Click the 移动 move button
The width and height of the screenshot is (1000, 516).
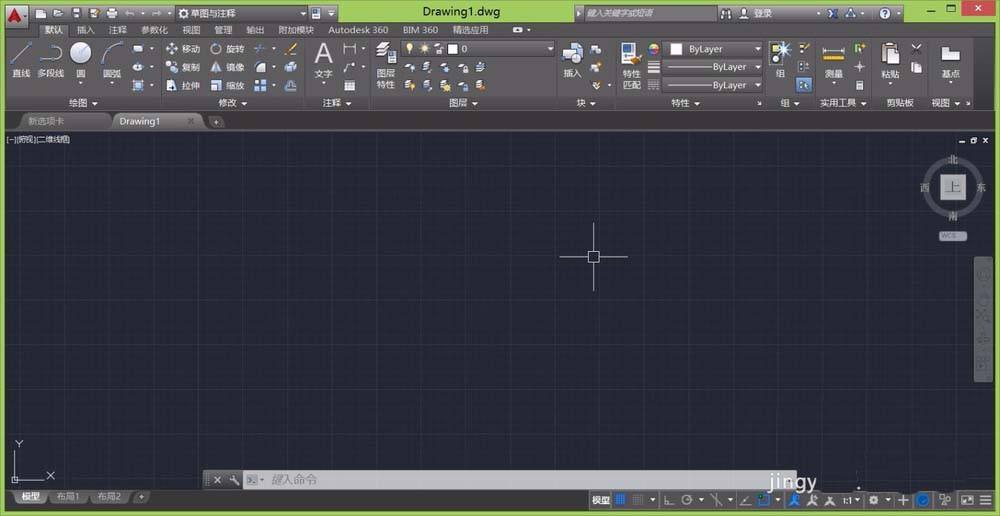click(183, 48)
